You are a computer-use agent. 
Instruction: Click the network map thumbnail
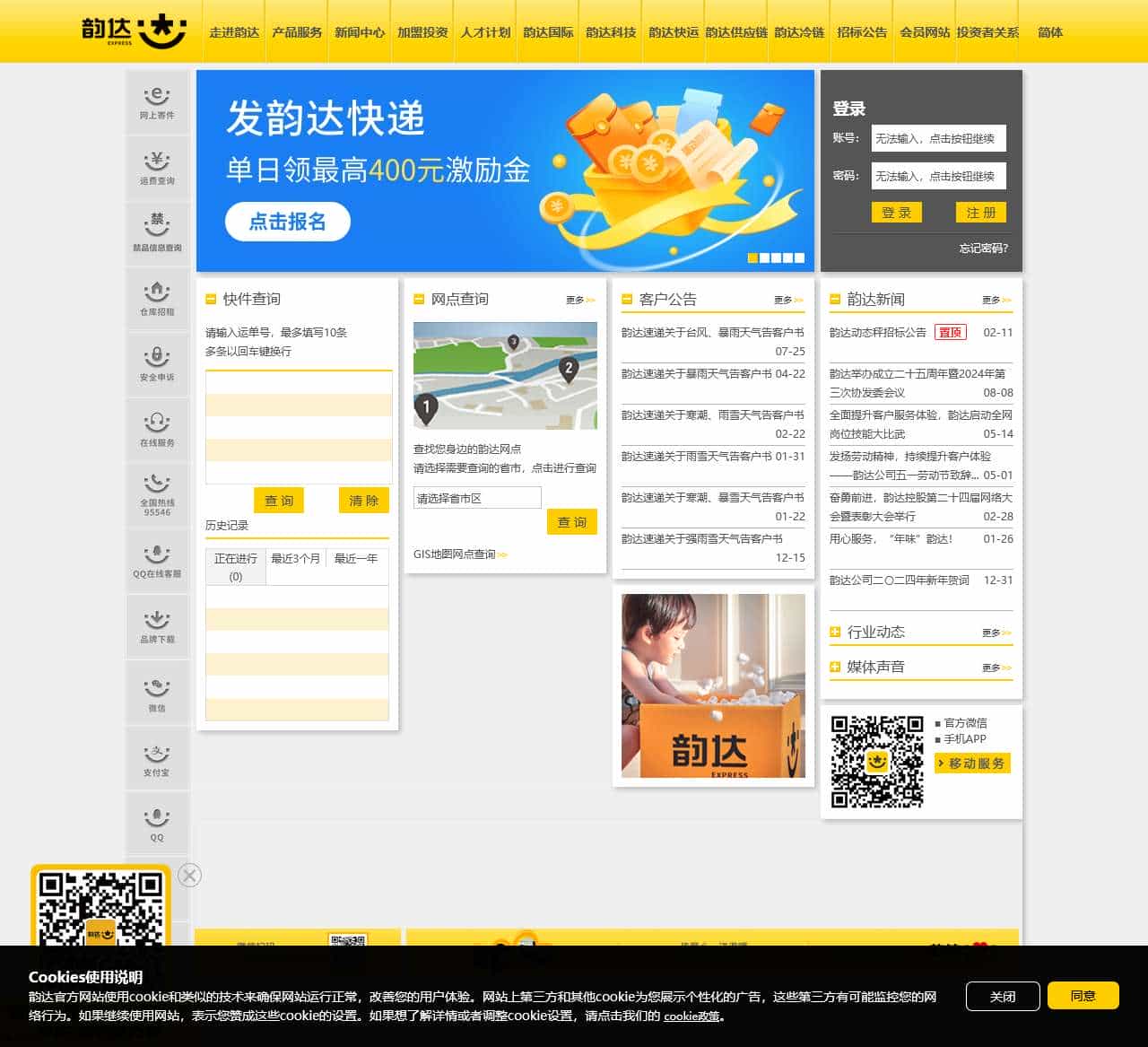[x=505, y=376]
